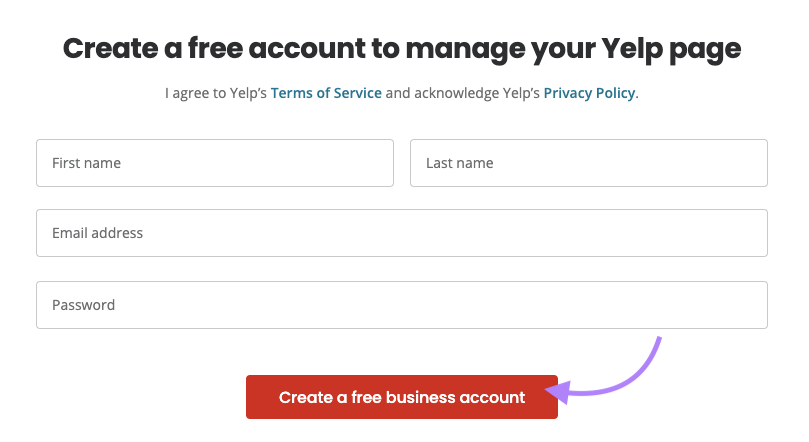Follow the blue "Privacy Policy" hyperlink
This screenshot has width=809, height=442.
tap(589, 93)
